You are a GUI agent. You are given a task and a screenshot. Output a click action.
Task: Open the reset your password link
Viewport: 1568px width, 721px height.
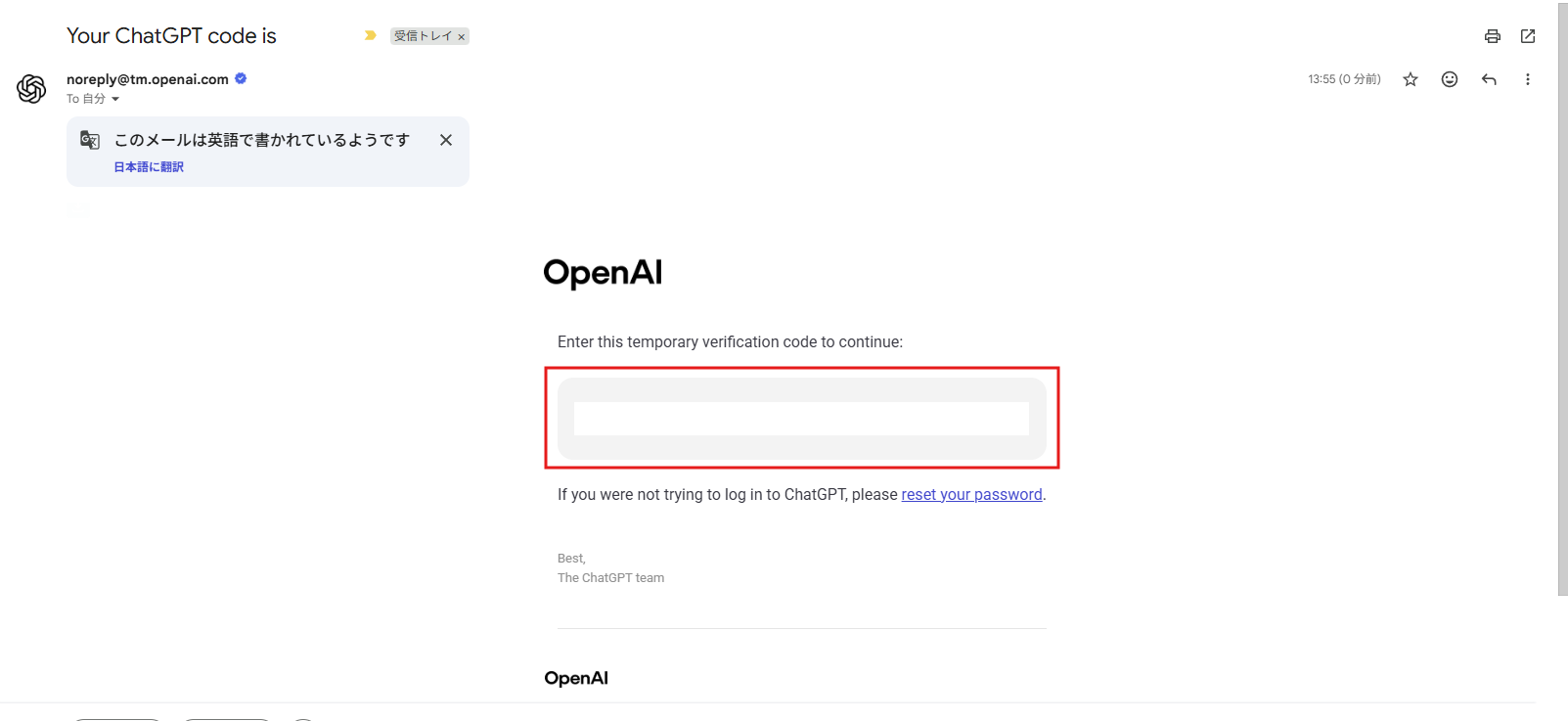click(x=971, y=495)
